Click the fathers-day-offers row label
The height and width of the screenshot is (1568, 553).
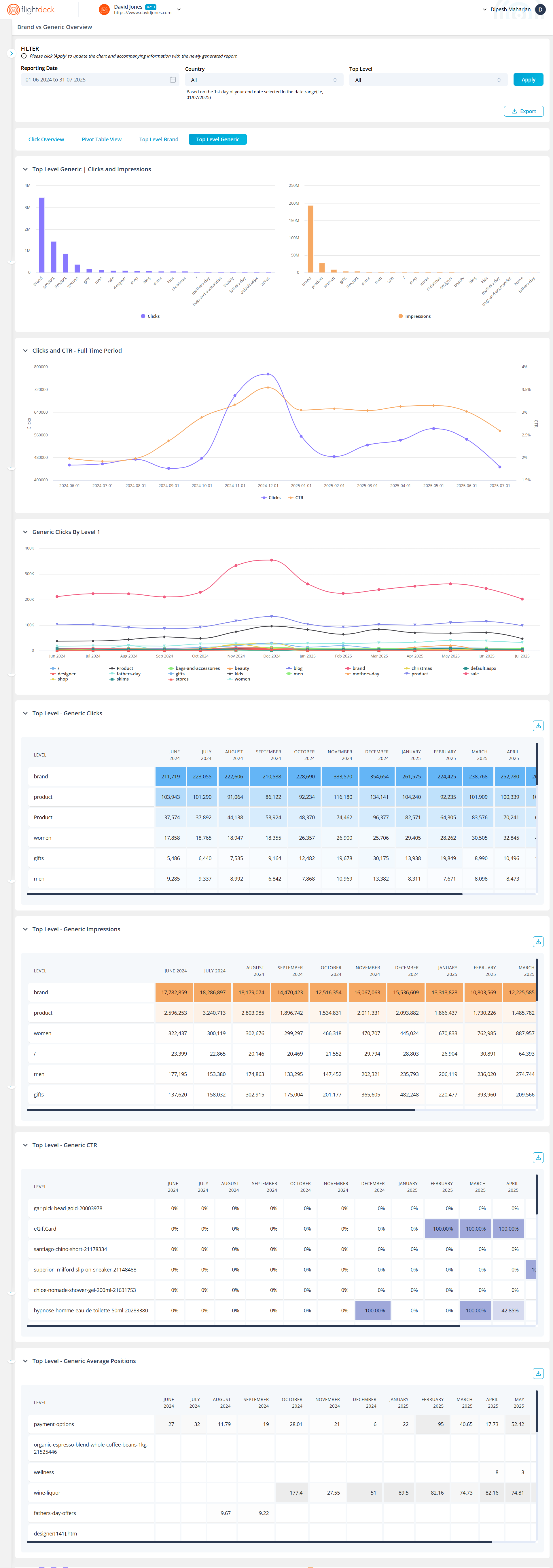pyautogui.click(x=55, y=1513)
